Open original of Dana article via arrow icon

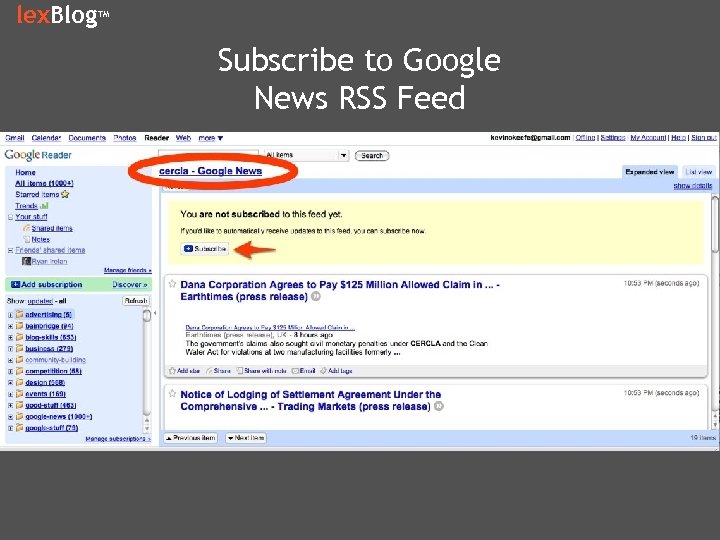point(316,297)
